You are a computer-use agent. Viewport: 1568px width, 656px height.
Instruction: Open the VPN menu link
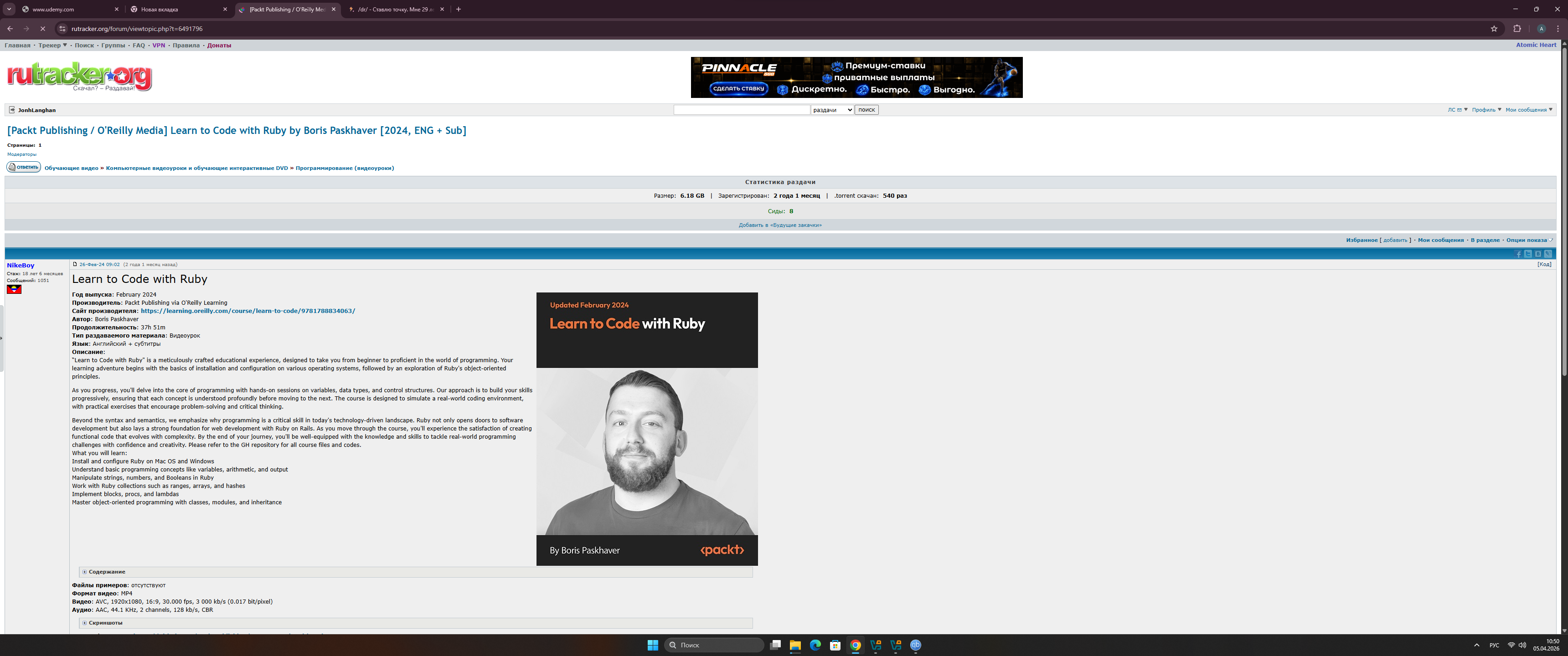click(x=159, y=45)
